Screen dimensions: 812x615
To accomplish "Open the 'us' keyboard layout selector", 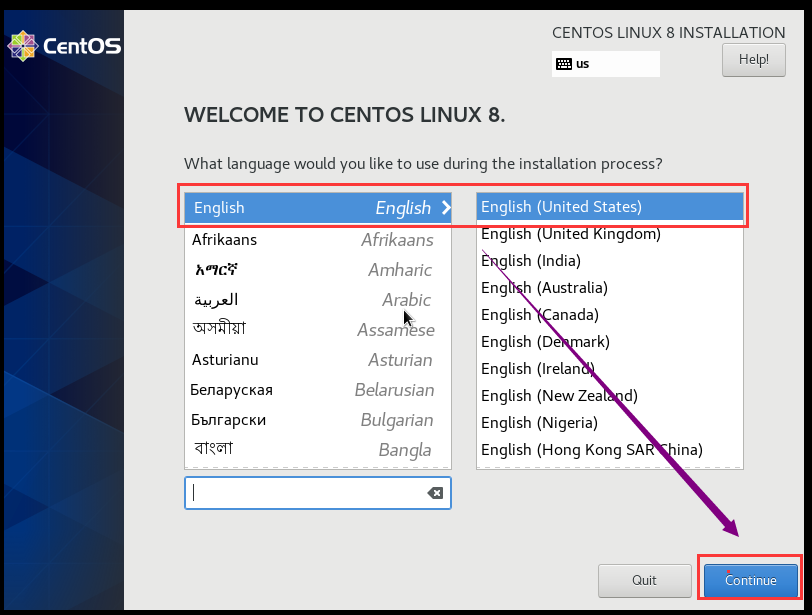I will (605, 64).
